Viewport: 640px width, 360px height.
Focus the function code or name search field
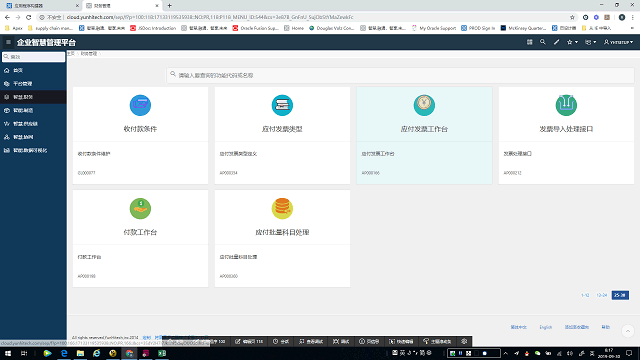[x=400, y=75]
